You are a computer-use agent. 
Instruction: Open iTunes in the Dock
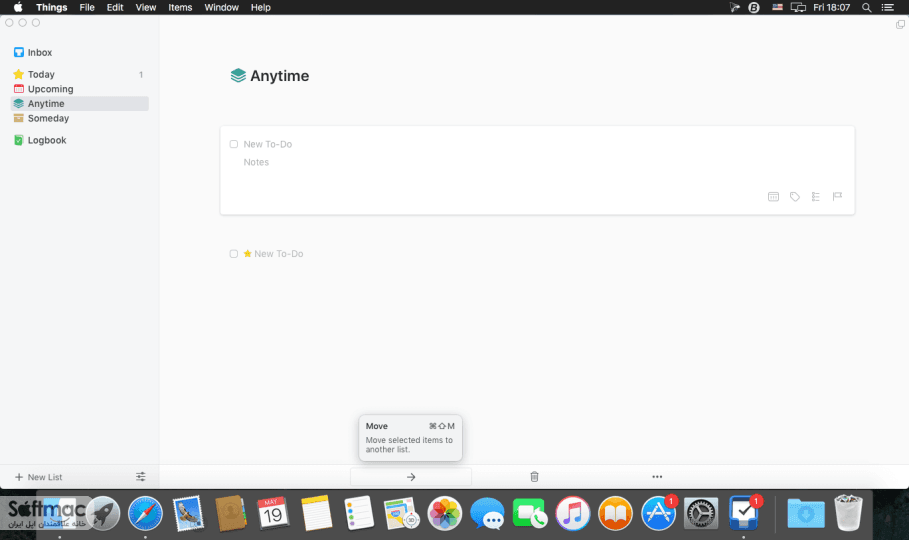pos(573,513)
